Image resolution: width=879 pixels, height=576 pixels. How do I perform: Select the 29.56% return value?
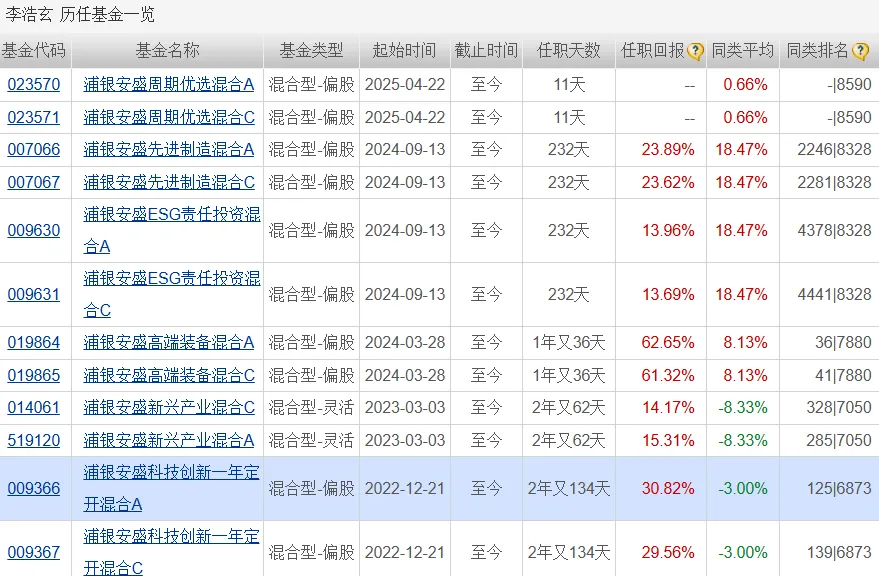[668, 552]
